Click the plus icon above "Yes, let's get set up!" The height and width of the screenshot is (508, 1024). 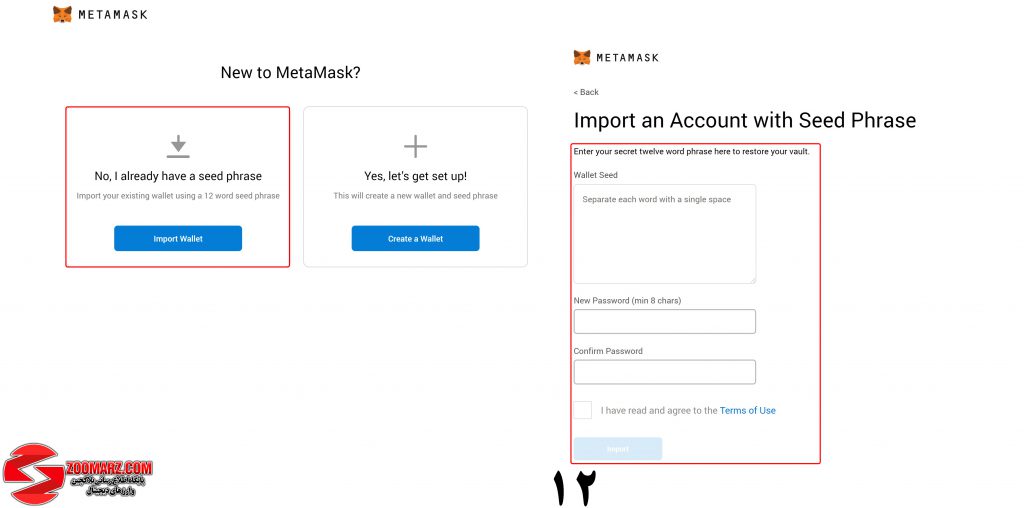(x=415, y=146)
